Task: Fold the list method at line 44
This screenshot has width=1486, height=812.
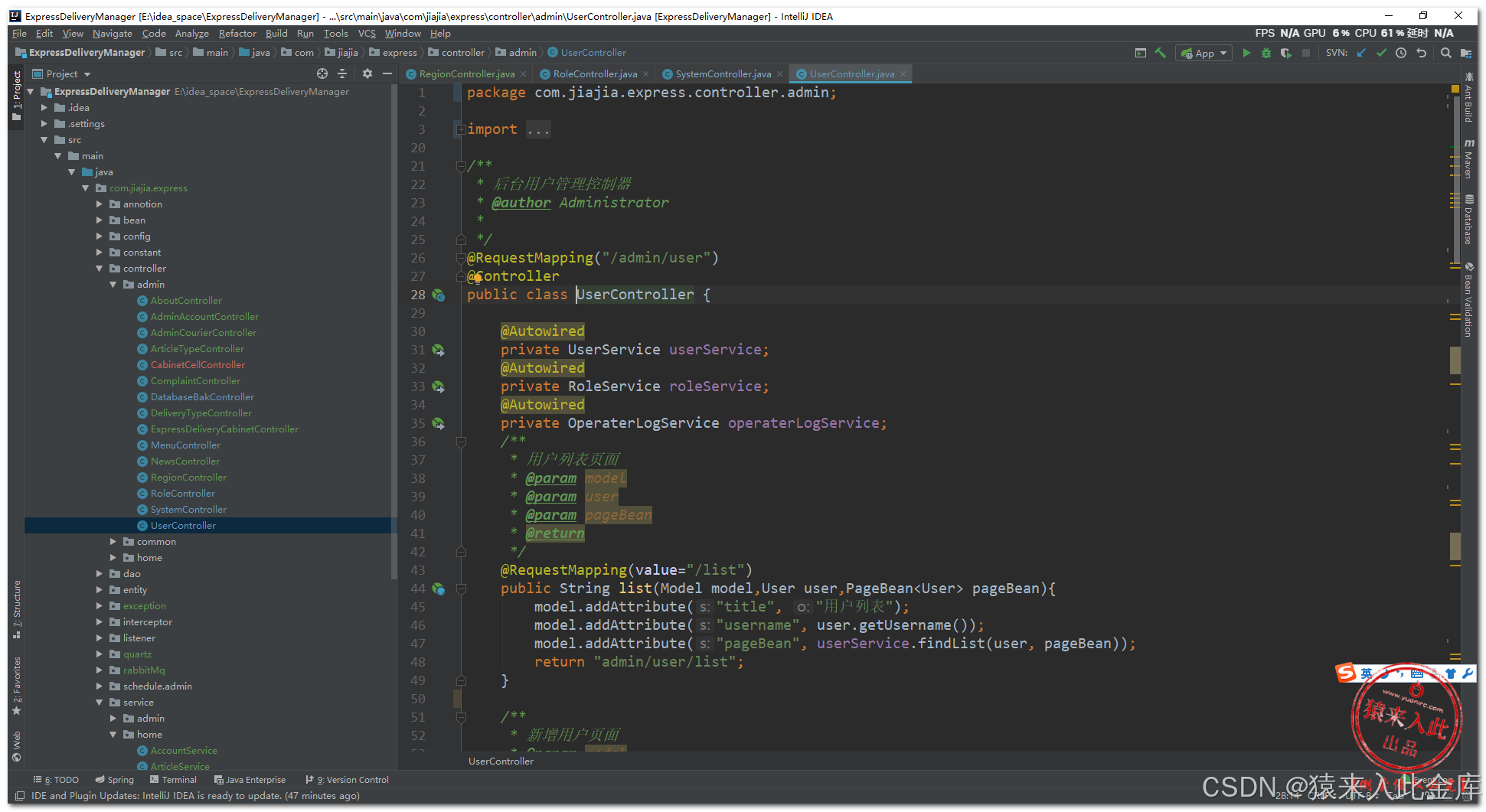Action: [461, 589]
